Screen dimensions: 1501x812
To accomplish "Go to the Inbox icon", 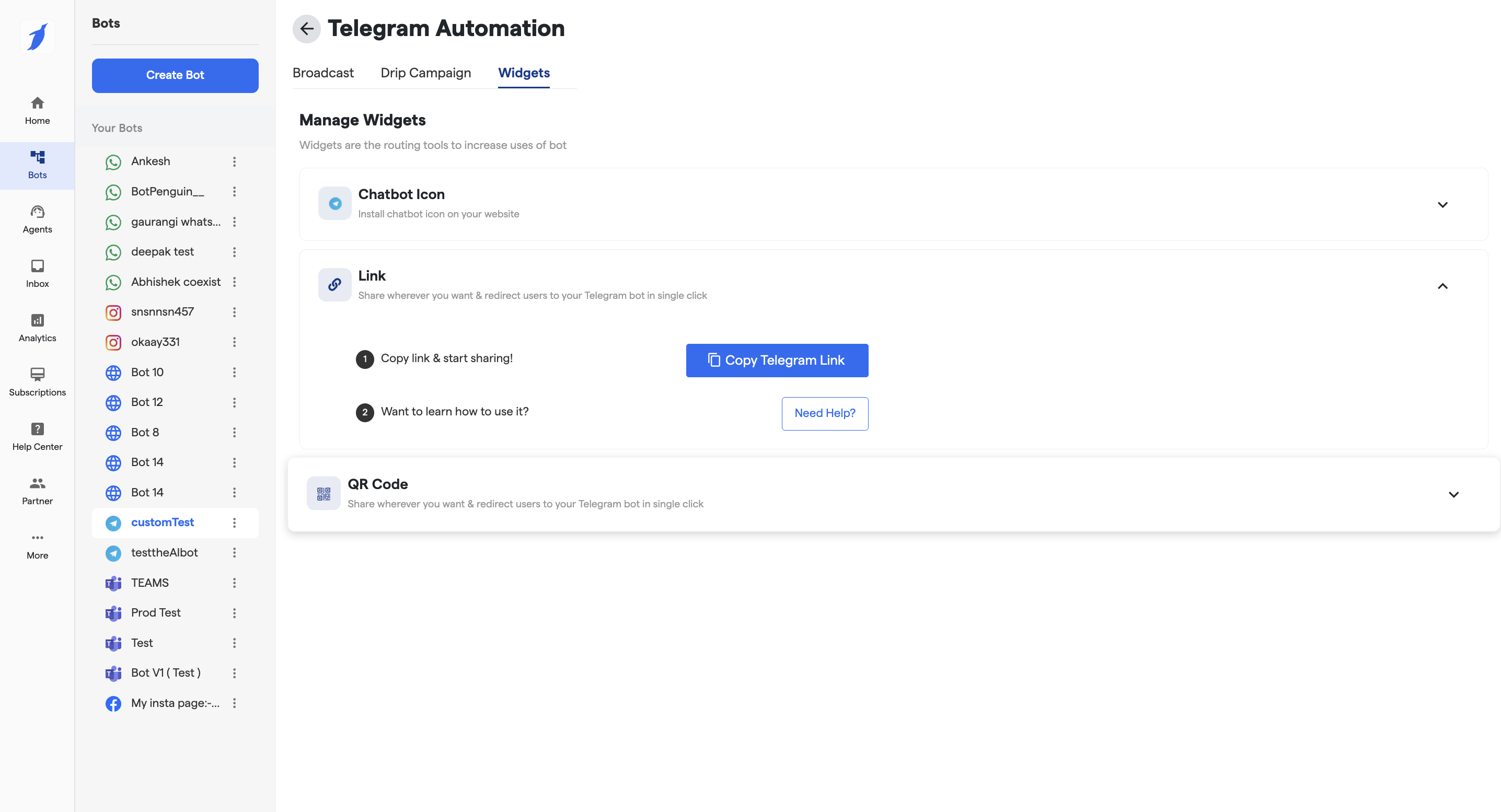I will pos(37,273).
